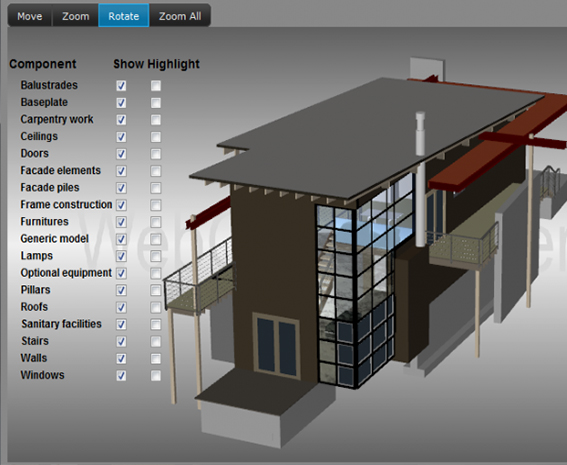Highlight the Sanitary facilities component
This screenshot has height=465, width=567.
pyautogui.click(x=156, y=324)
